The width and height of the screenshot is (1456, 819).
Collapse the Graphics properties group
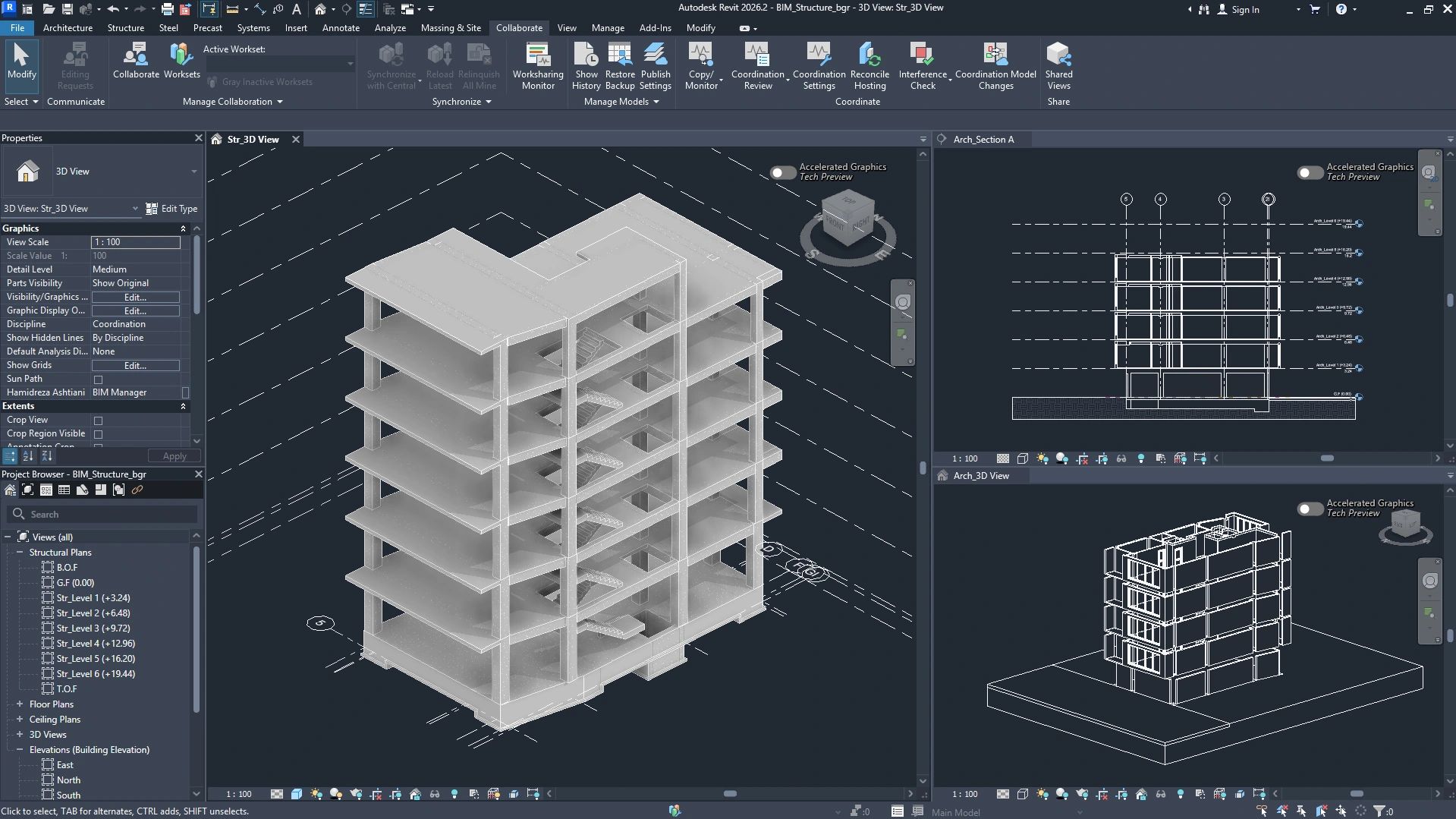[183, 228]
